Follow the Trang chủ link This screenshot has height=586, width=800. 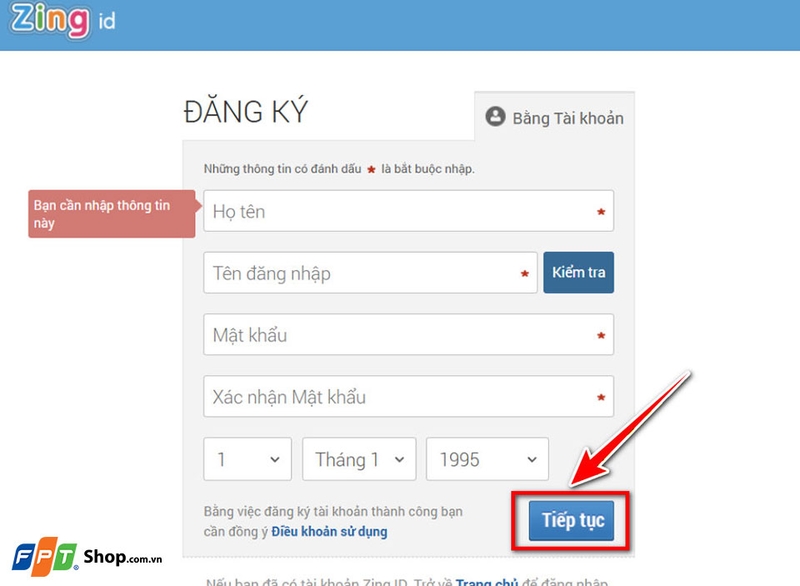coord(487,581)
